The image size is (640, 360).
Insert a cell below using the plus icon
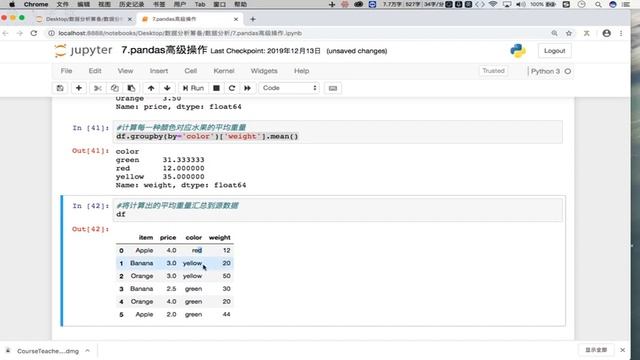[x=79, y=88]
